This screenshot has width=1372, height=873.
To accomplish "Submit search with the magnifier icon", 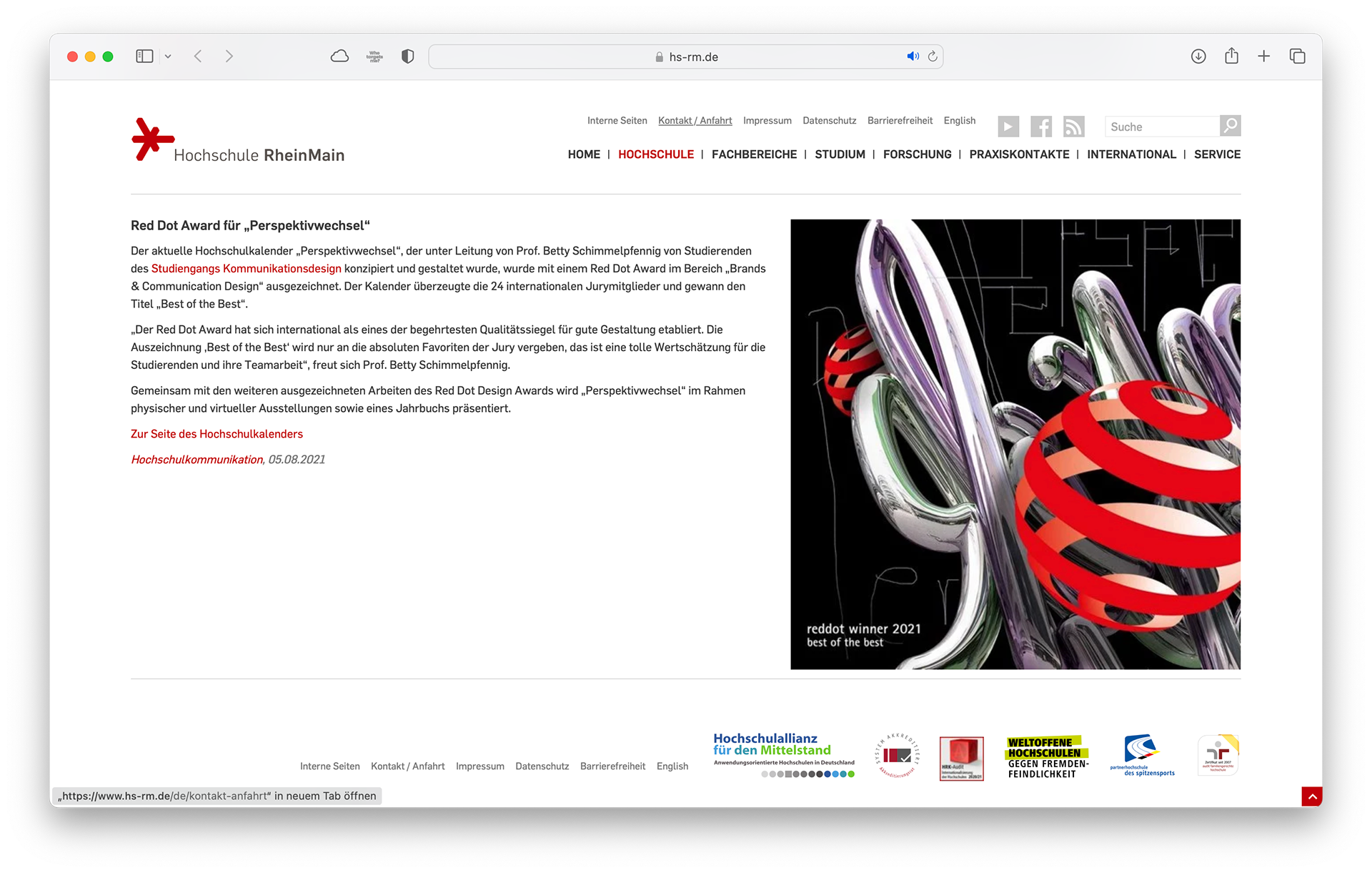I will pos(1230,126).
